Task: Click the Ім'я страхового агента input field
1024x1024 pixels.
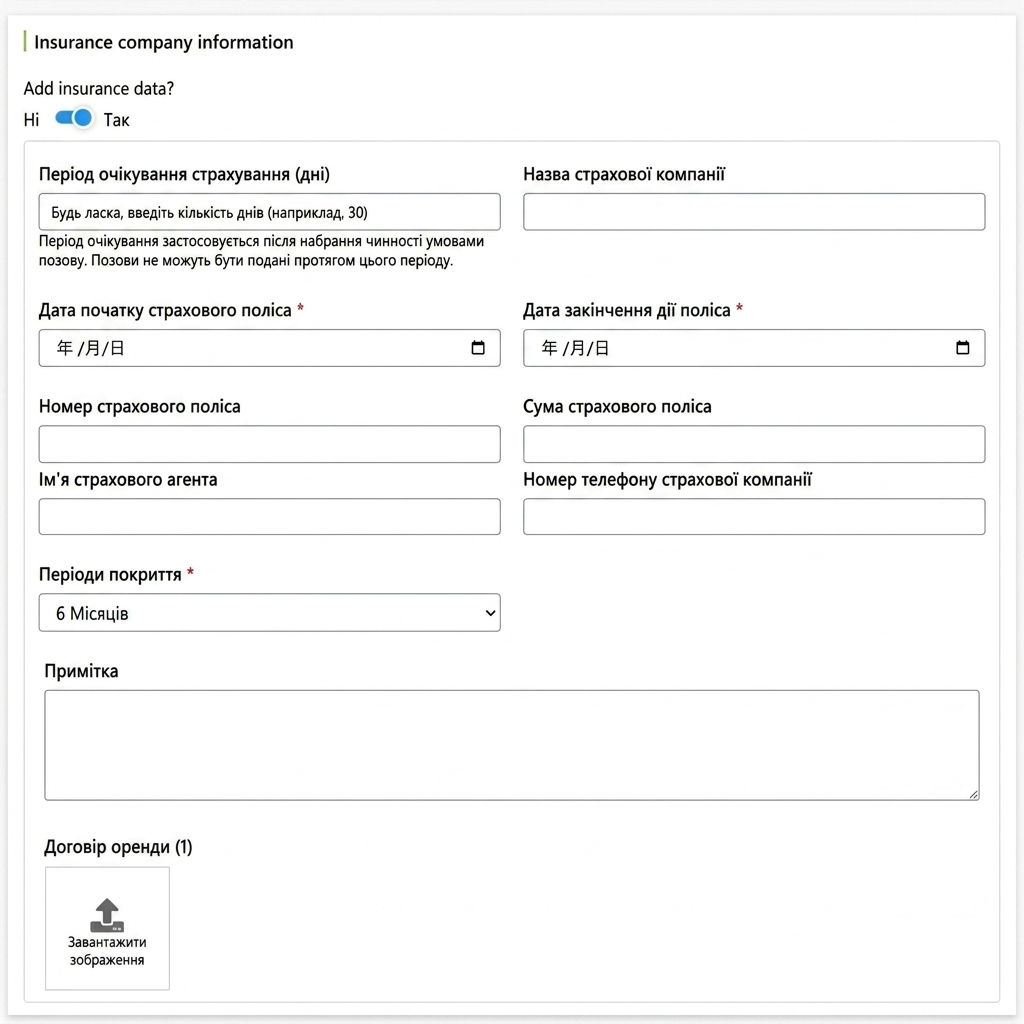Action: click(x=270, y=517)
